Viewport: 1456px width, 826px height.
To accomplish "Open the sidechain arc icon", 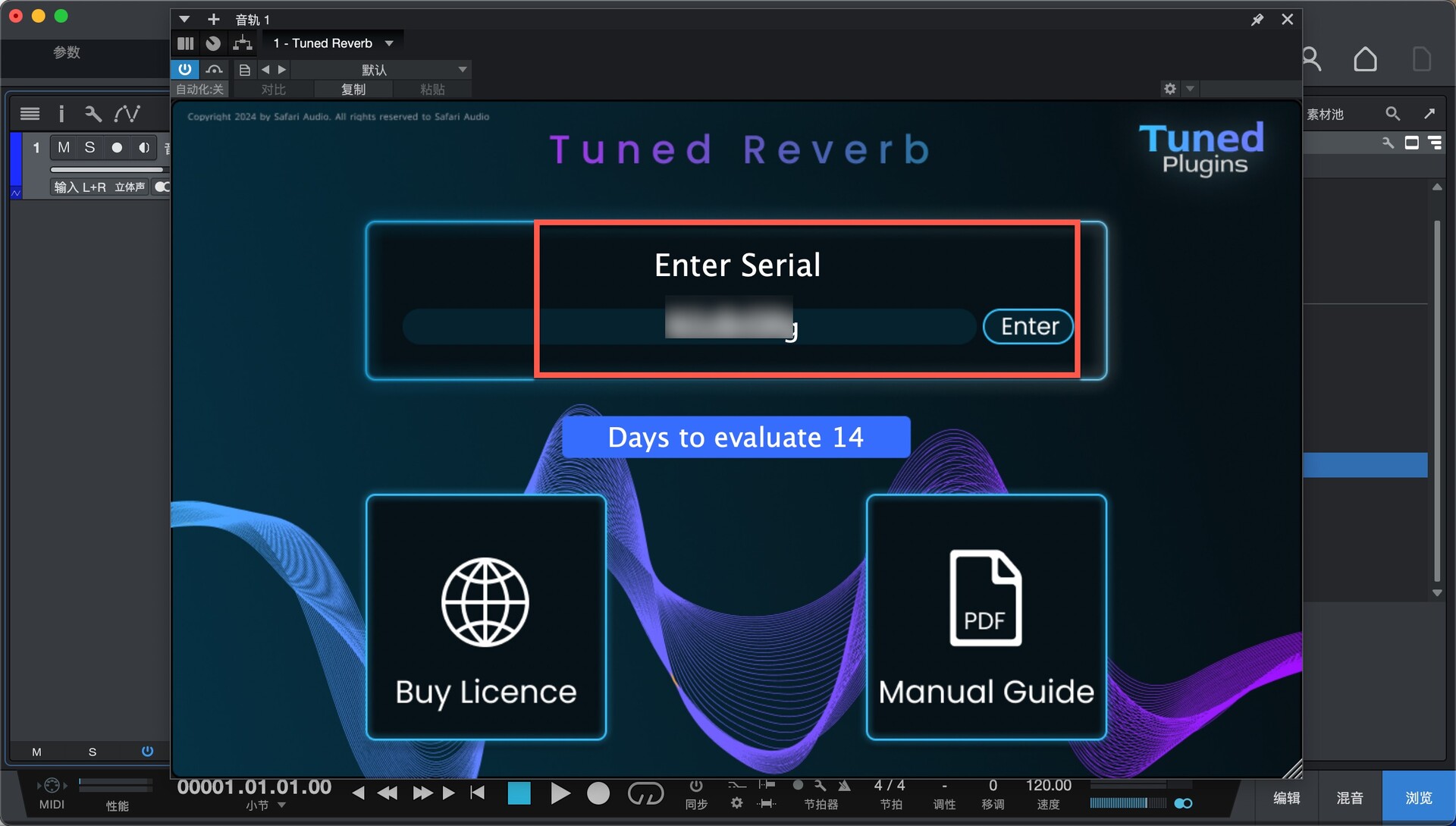I will point(215,69).
